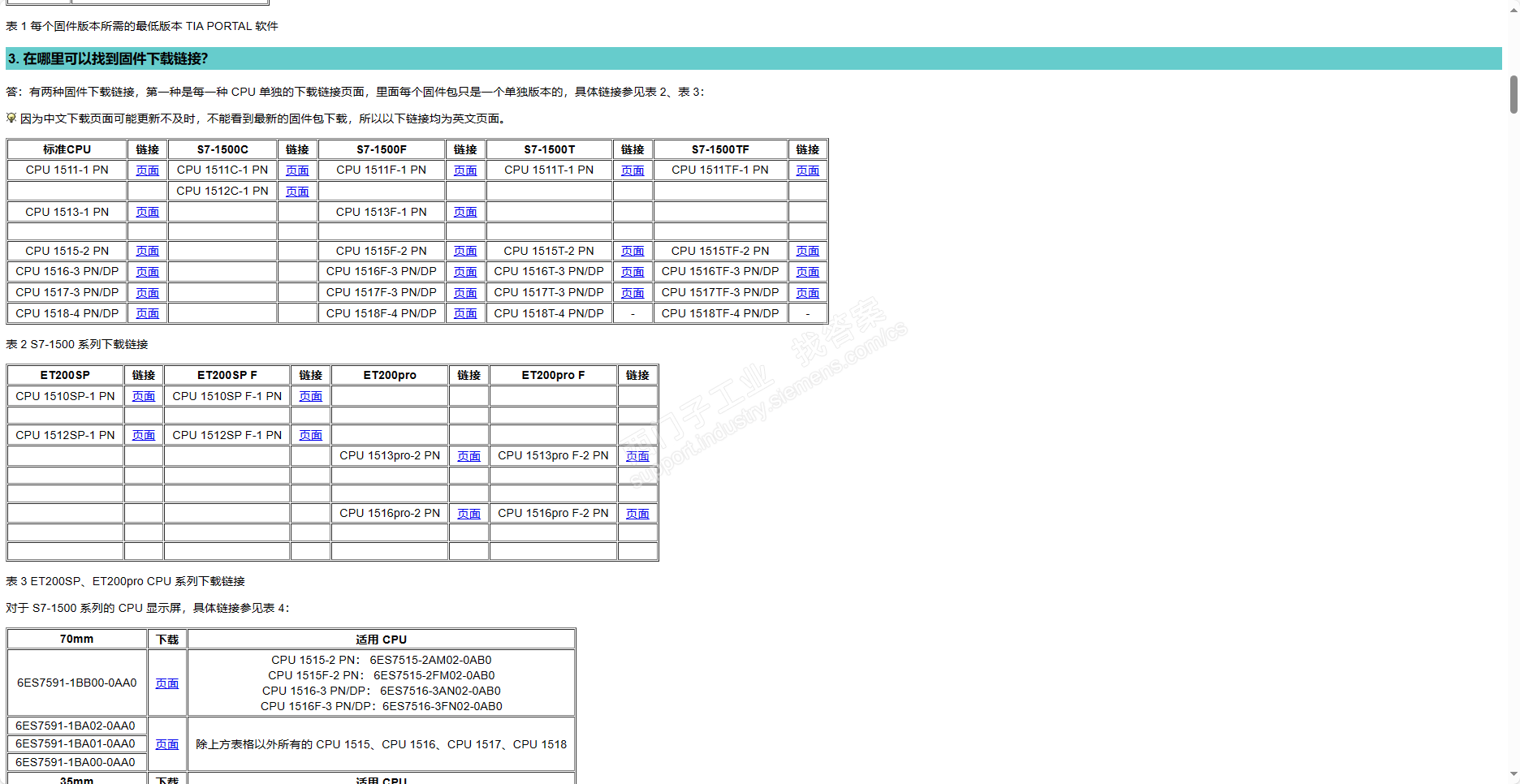Open the page link for CPU 1511T-1 PN
1520x784 pixels.
(633, 170)
